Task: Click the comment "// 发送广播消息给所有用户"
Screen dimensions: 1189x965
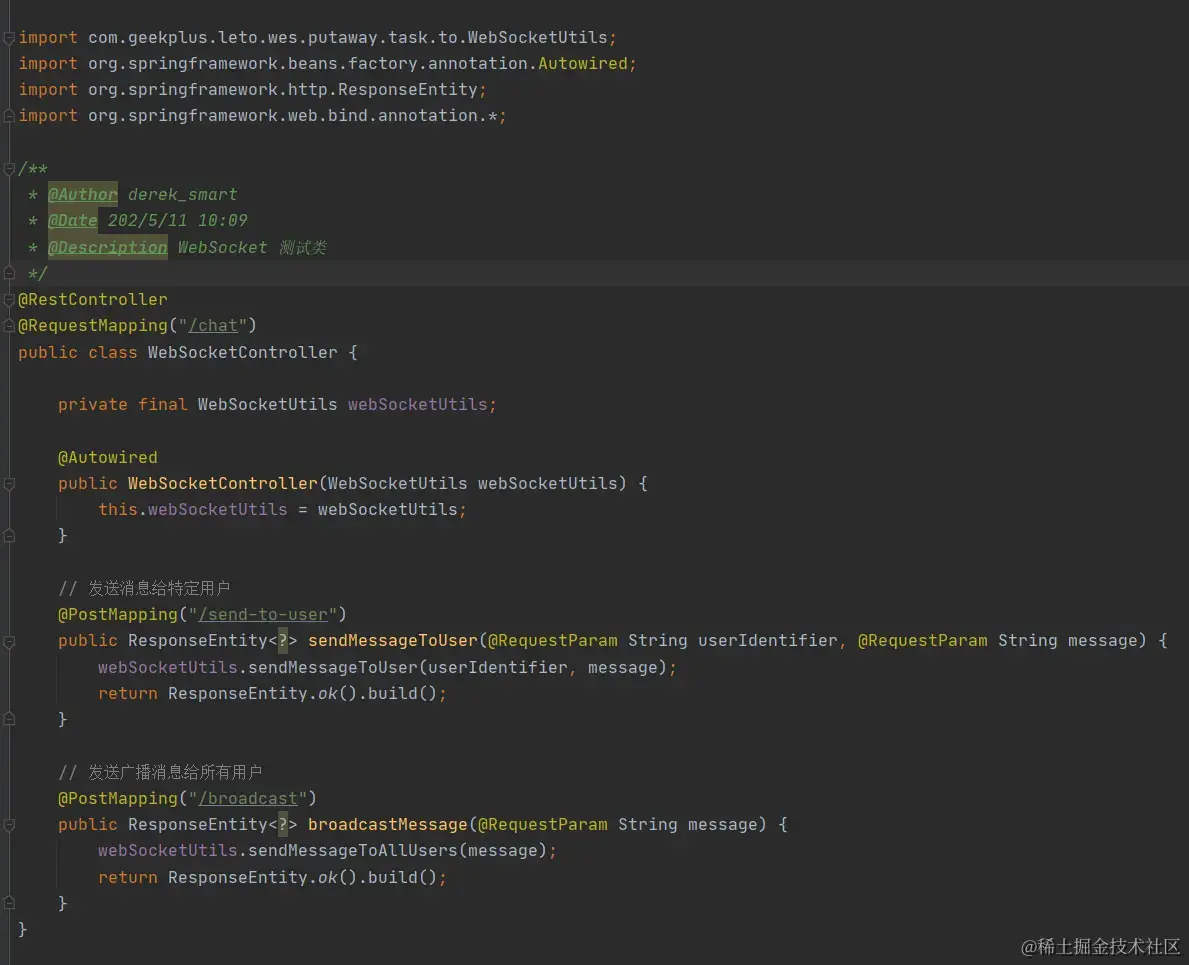Action: coord(160,772)
